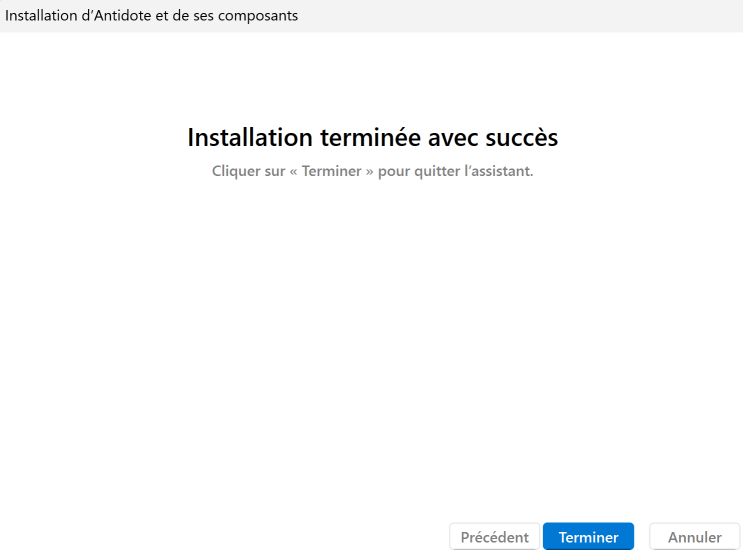Finish the installation wizard with Terminer
This screenshot has width=743, height=553.
(x=588, y=537)
